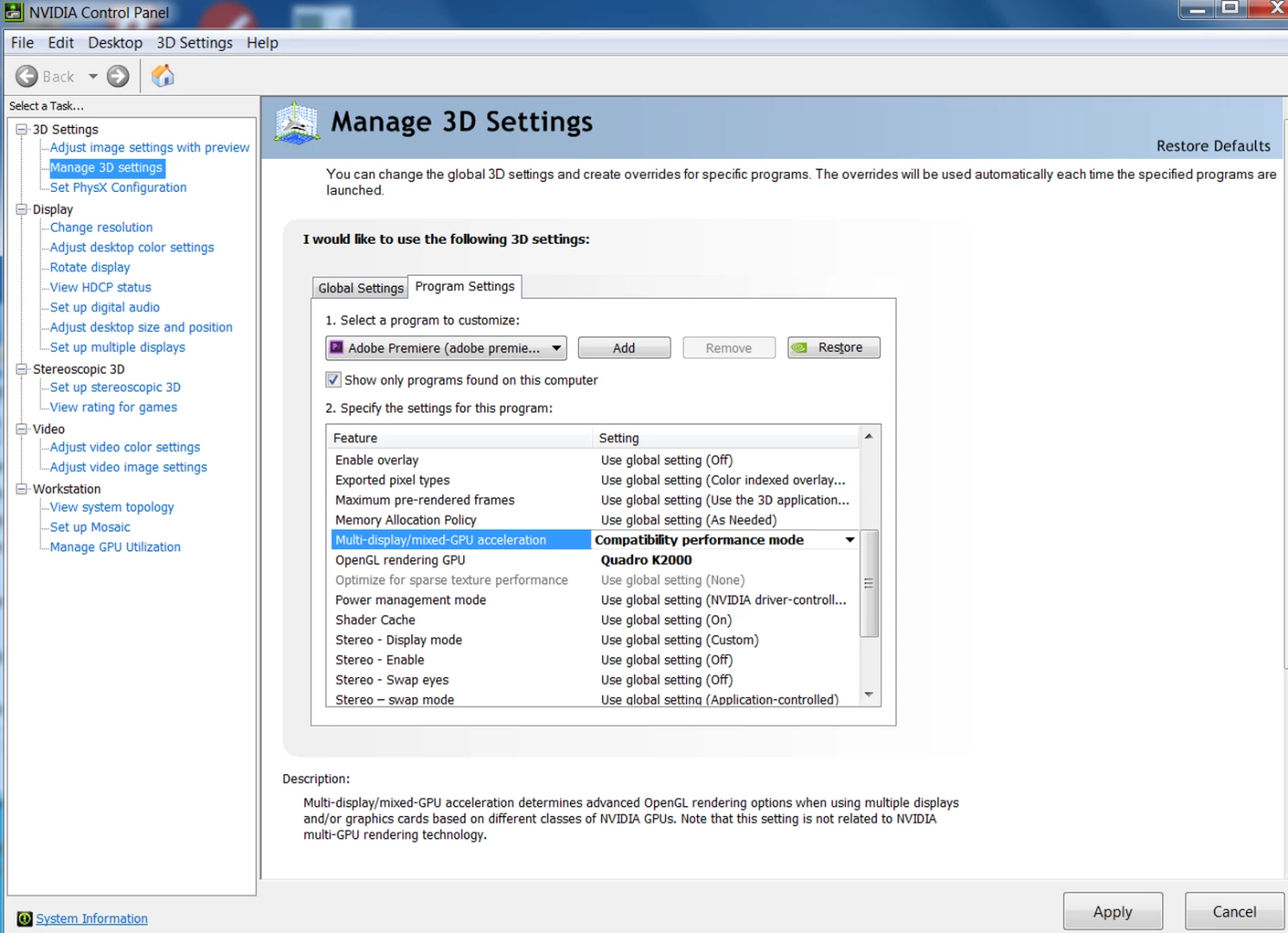Click the Back arrow icon
This screenshot has width=1288, height=933.
point(27,76)
